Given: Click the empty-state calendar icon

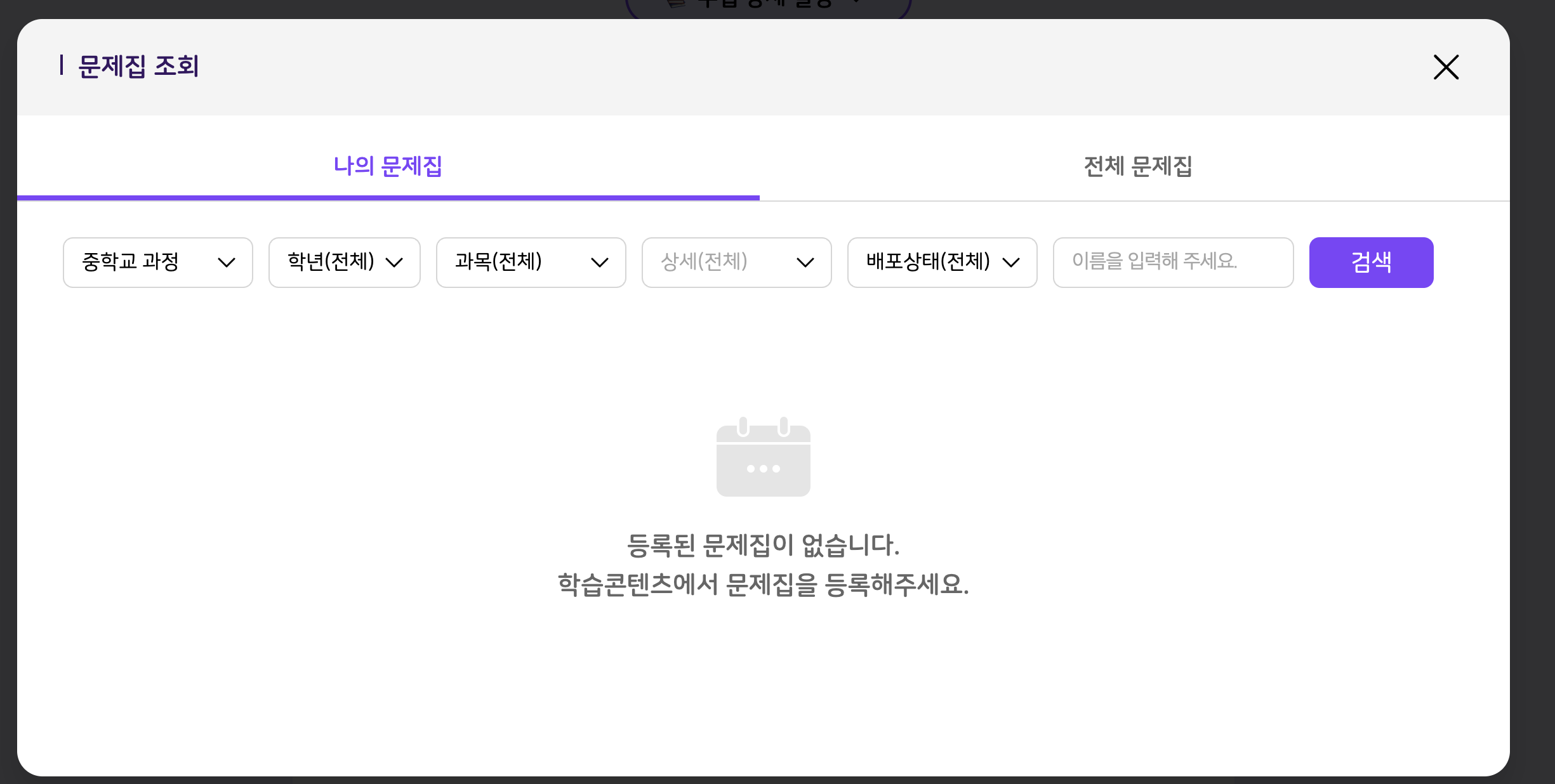Looking at the screenshot, I should [x=763, y=457].
